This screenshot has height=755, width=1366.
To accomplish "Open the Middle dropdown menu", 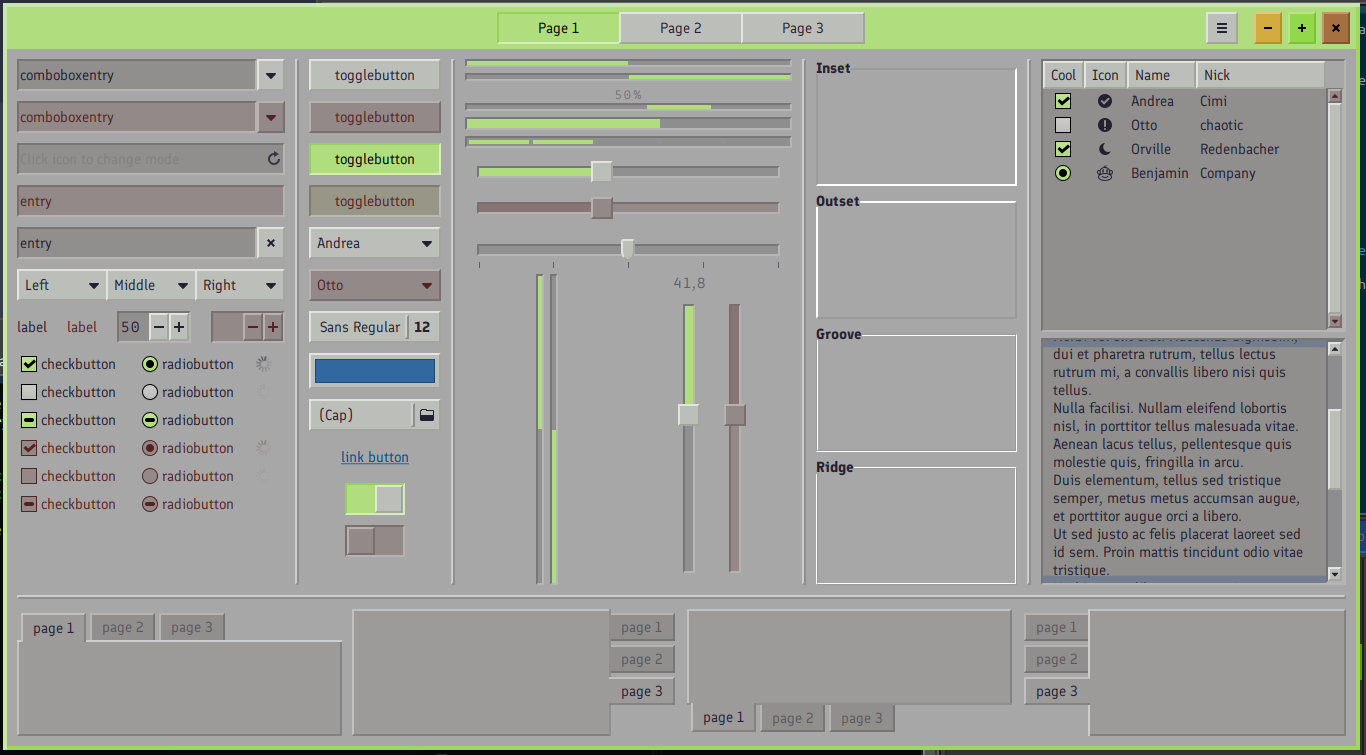I will 151,285.
